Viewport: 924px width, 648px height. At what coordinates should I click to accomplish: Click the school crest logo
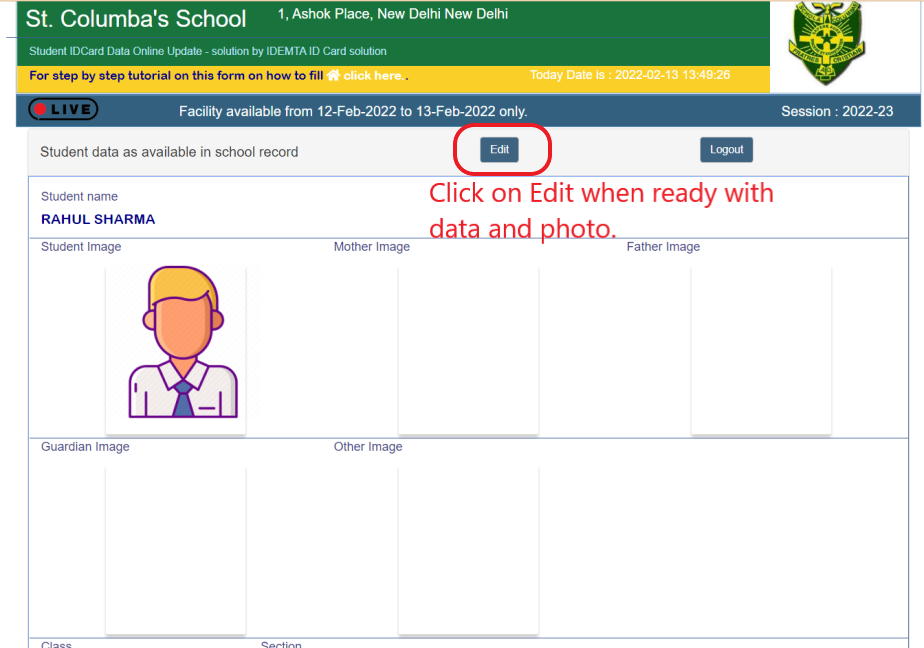point(826,43)
